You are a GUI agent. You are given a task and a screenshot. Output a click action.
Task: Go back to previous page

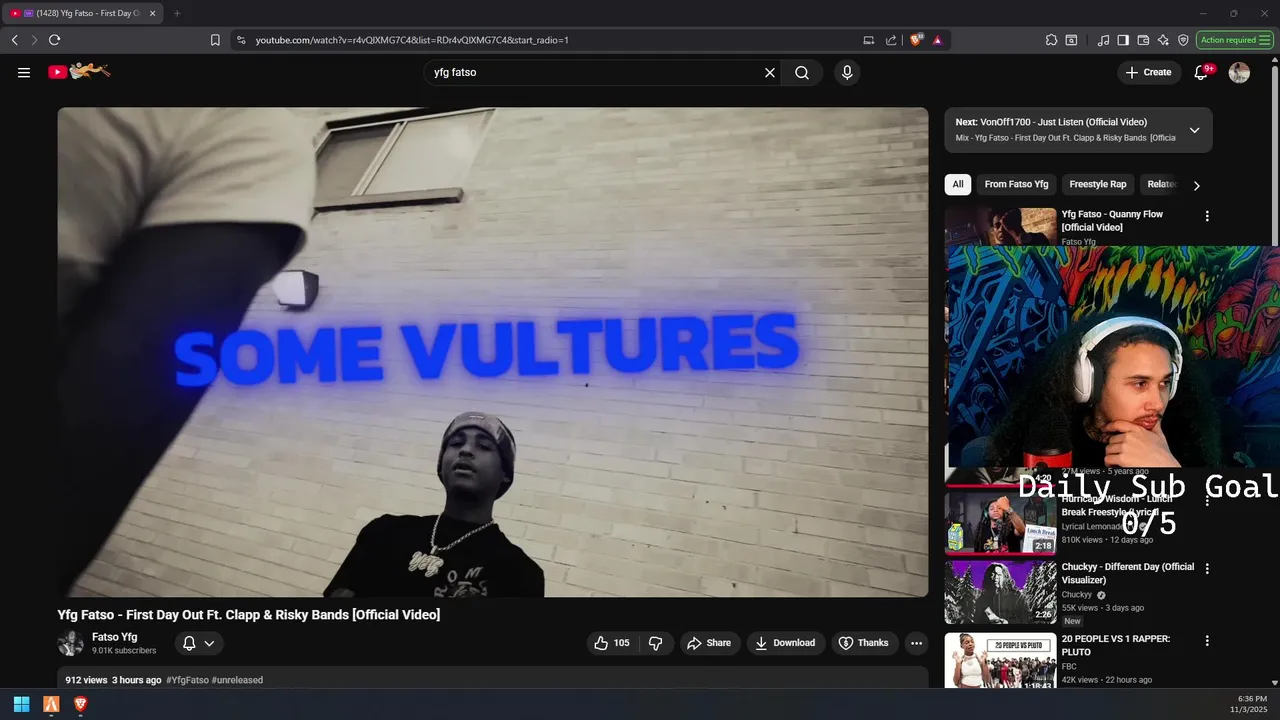click(14, 40)
